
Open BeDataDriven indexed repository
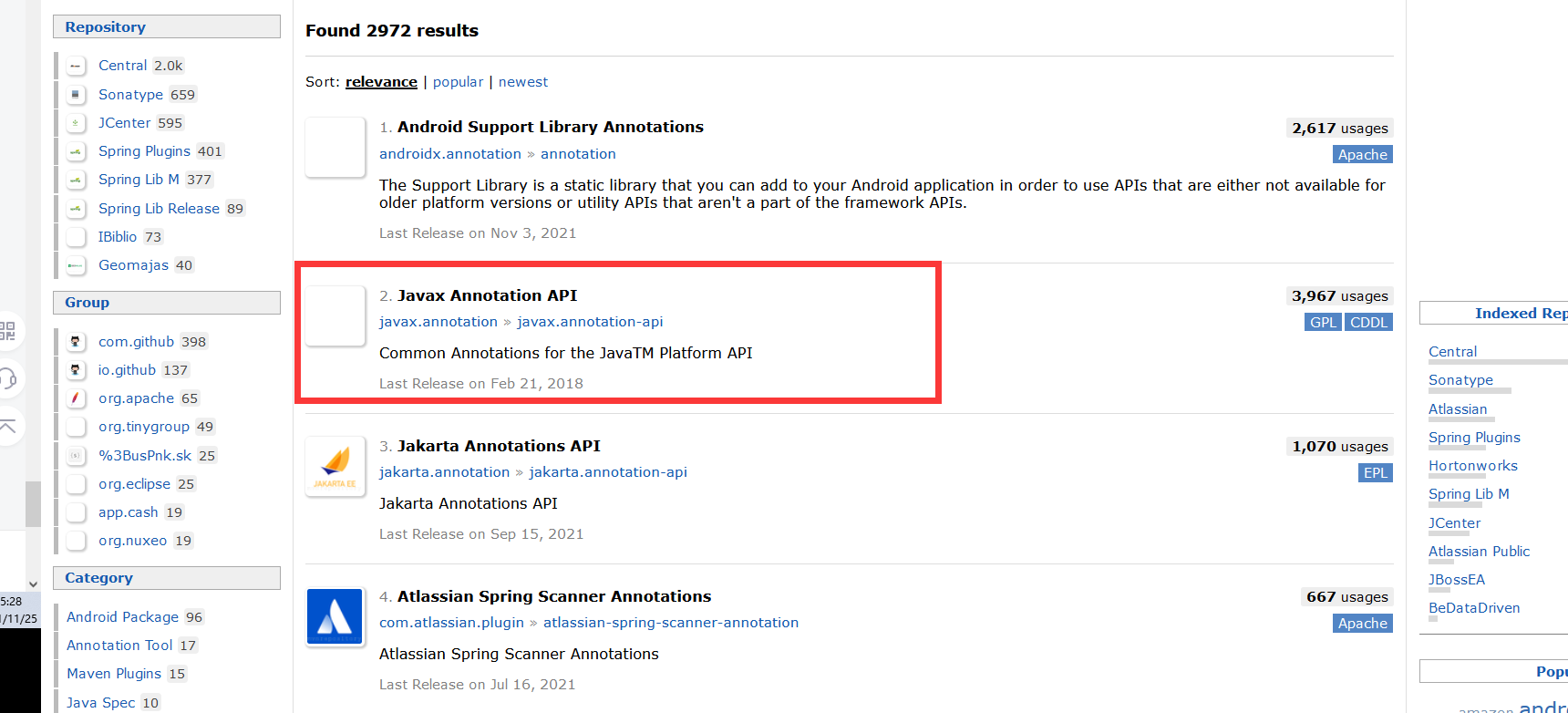point(1474,608)
